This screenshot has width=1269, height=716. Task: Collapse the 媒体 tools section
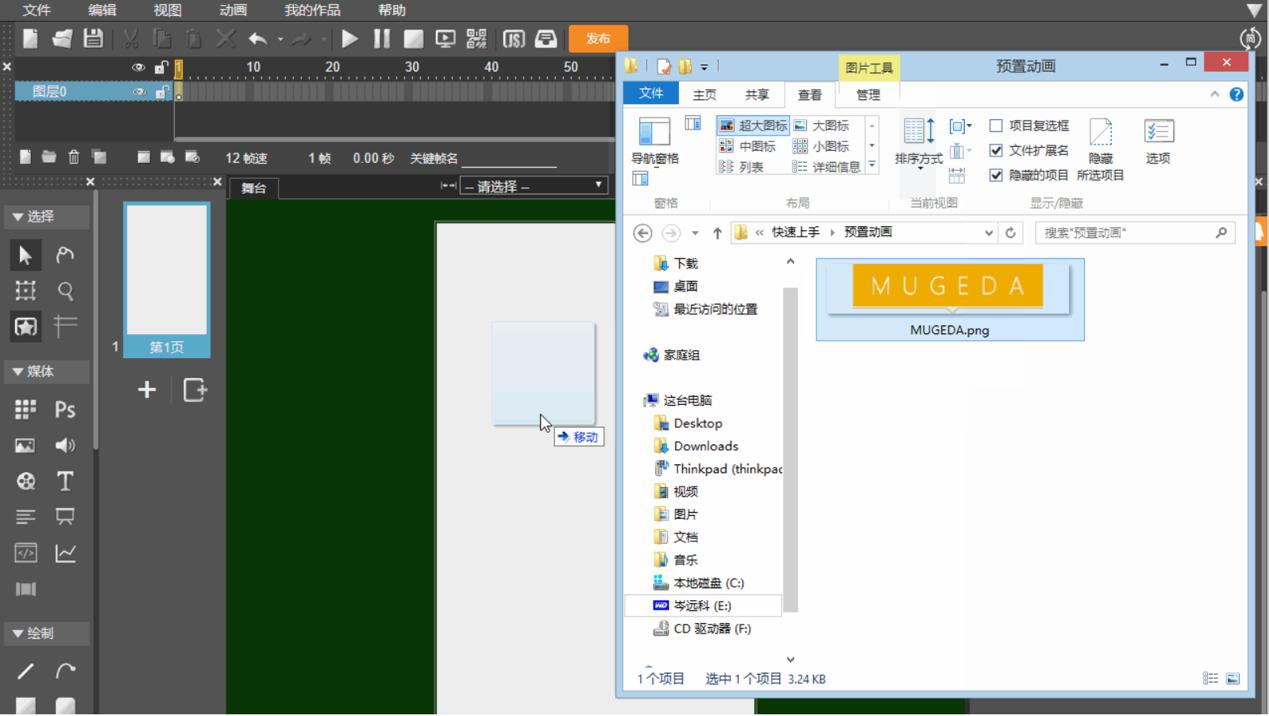click(18, 372)
